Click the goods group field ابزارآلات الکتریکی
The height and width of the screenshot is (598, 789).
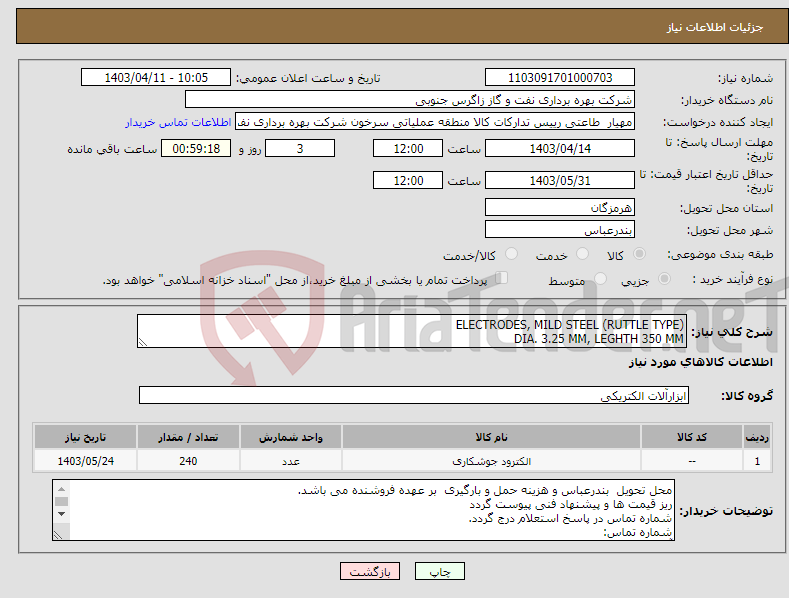tap(414, 396)
